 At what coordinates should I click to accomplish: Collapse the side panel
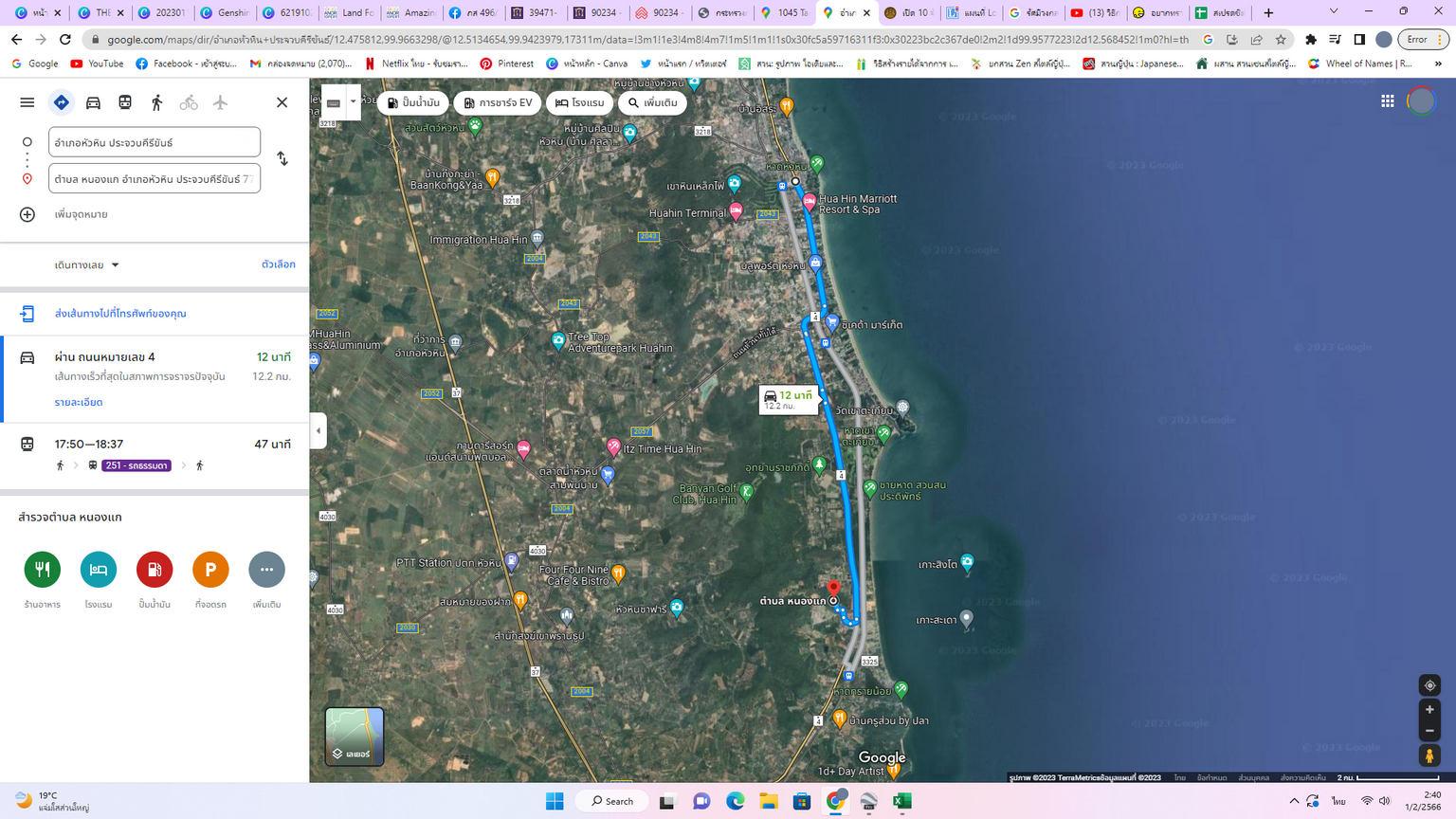[x=318, y=430]
